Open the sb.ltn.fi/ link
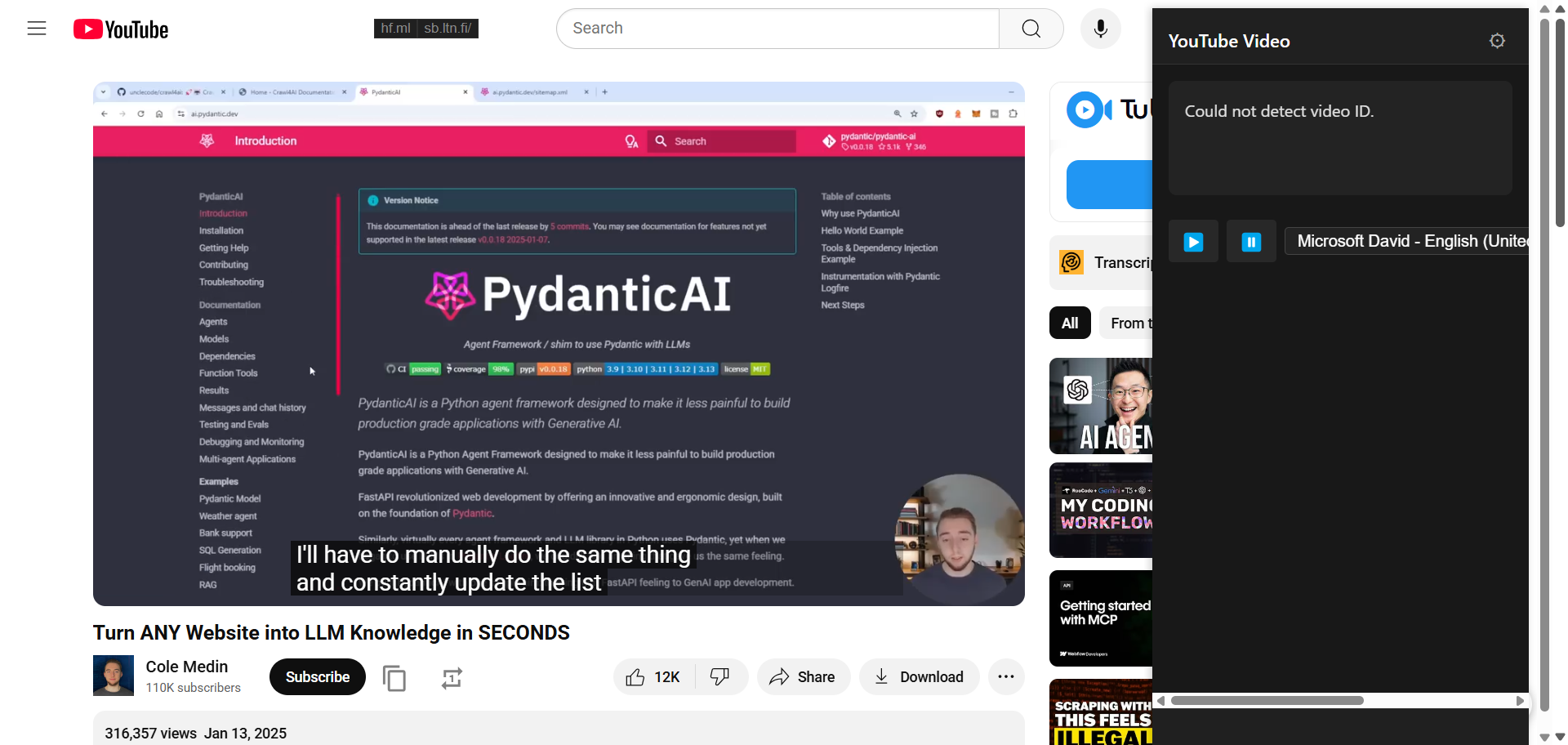 [448, 29]
